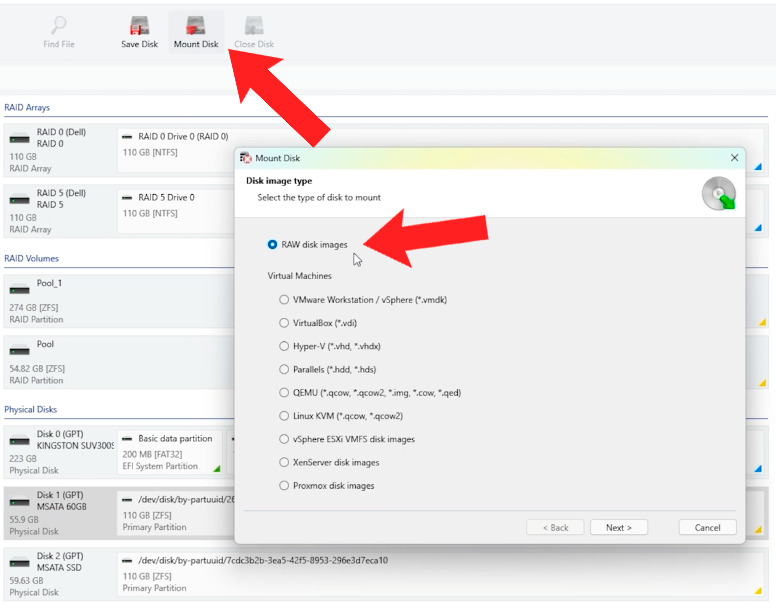Click the < Back button
Viewport: 776px width, 615px height.
click(x=555, y=527)
